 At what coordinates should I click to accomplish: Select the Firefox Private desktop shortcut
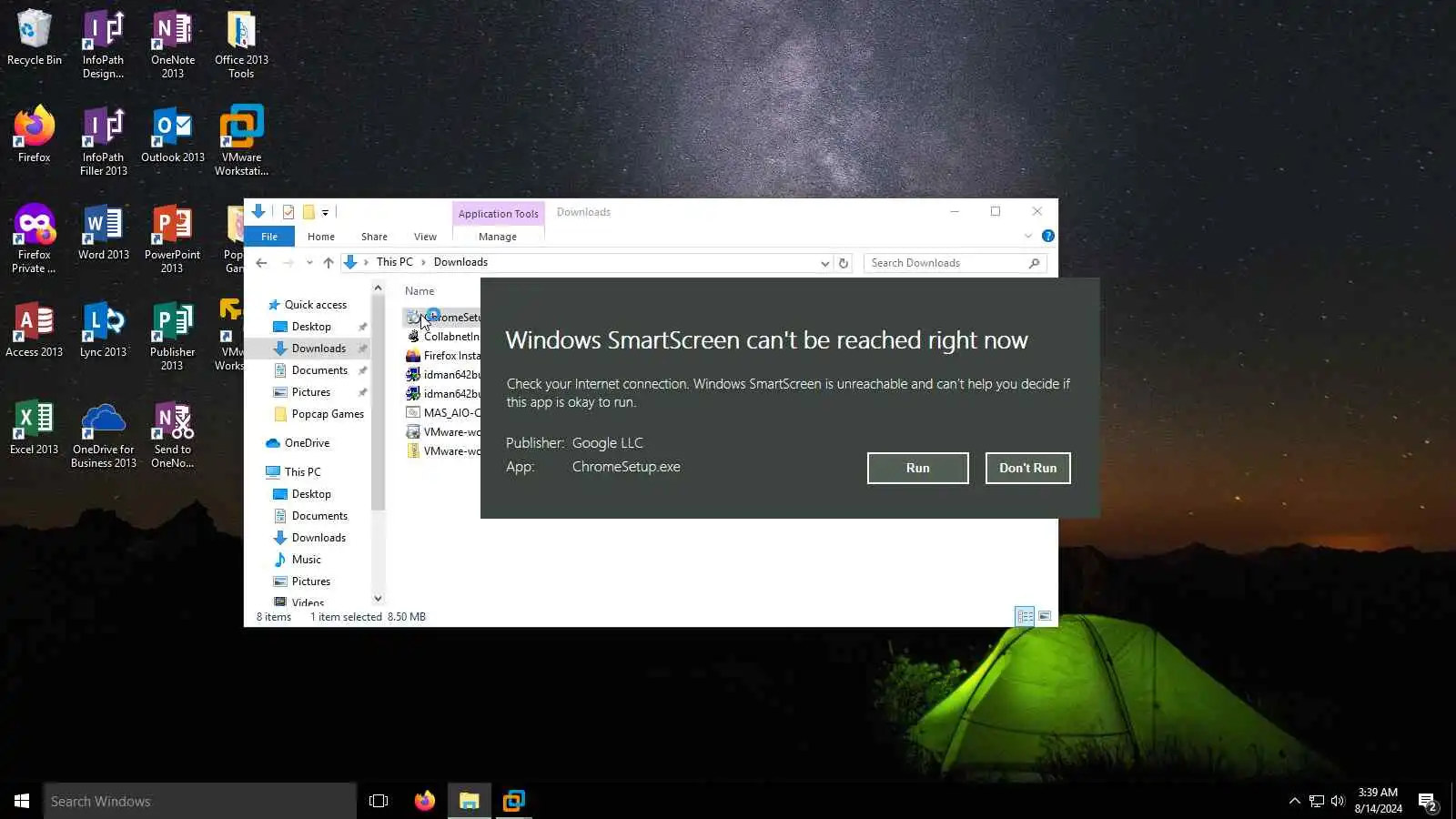(35, 238)
